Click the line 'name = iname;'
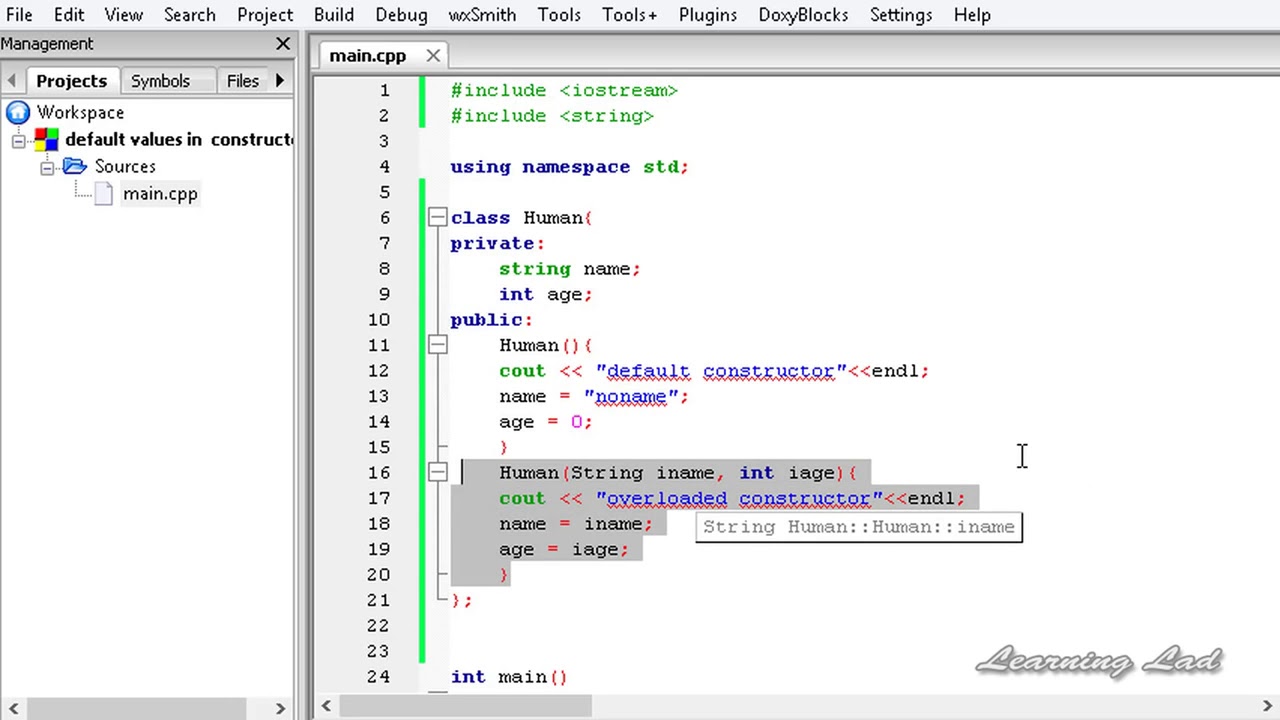Screen dimensions: 1280x720 coord(576,524)
